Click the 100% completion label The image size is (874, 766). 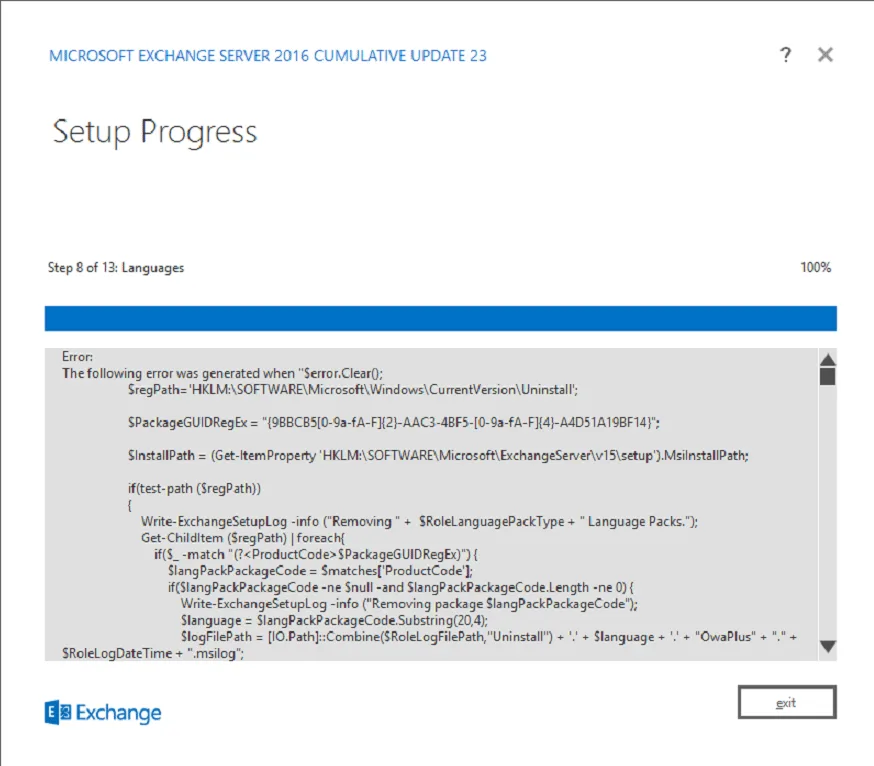(815, 268)
